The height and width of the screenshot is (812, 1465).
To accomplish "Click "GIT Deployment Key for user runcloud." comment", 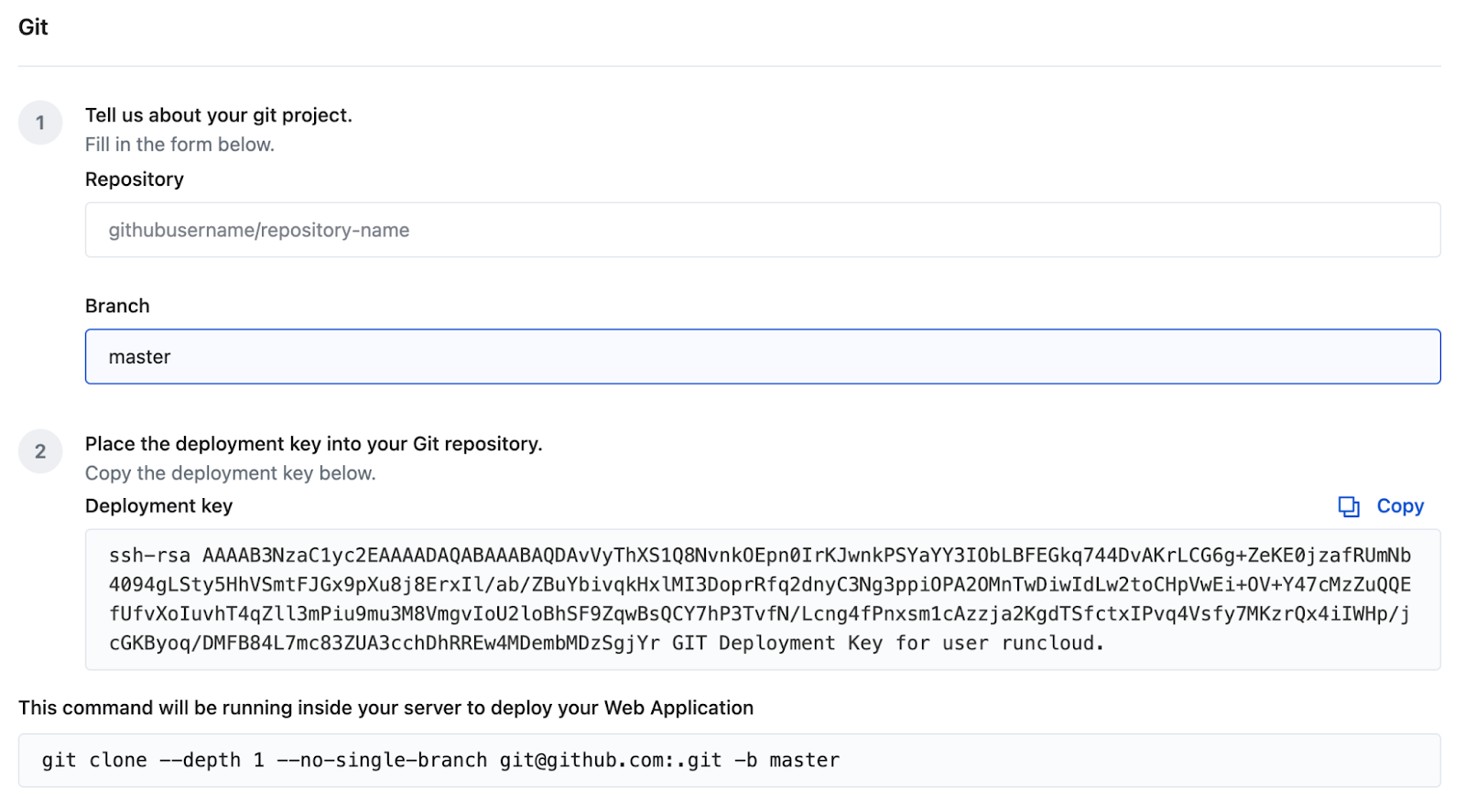I will (888, 644).
